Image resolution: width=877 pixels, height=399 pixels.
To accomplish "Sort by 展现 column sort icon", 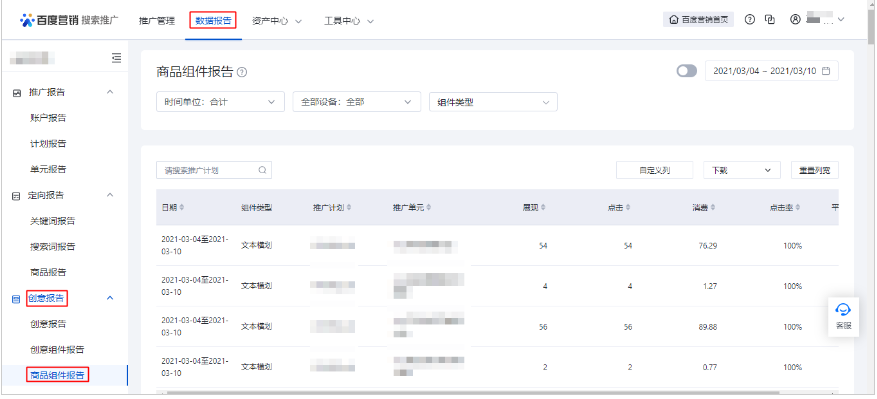I will [544, 207].
